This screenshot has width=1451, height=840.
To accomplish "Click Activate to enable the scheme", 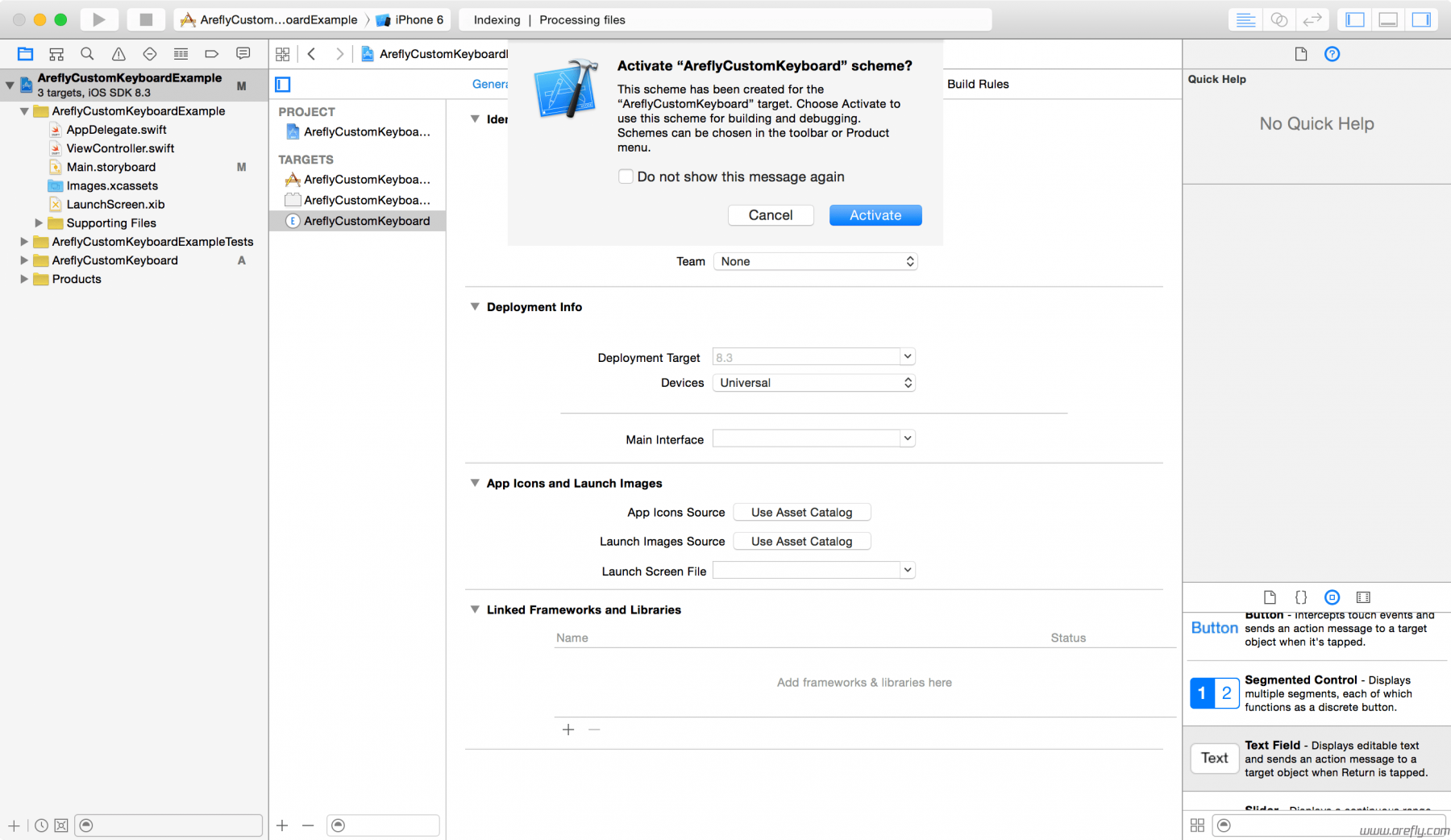I will click(x=875, y=215).
